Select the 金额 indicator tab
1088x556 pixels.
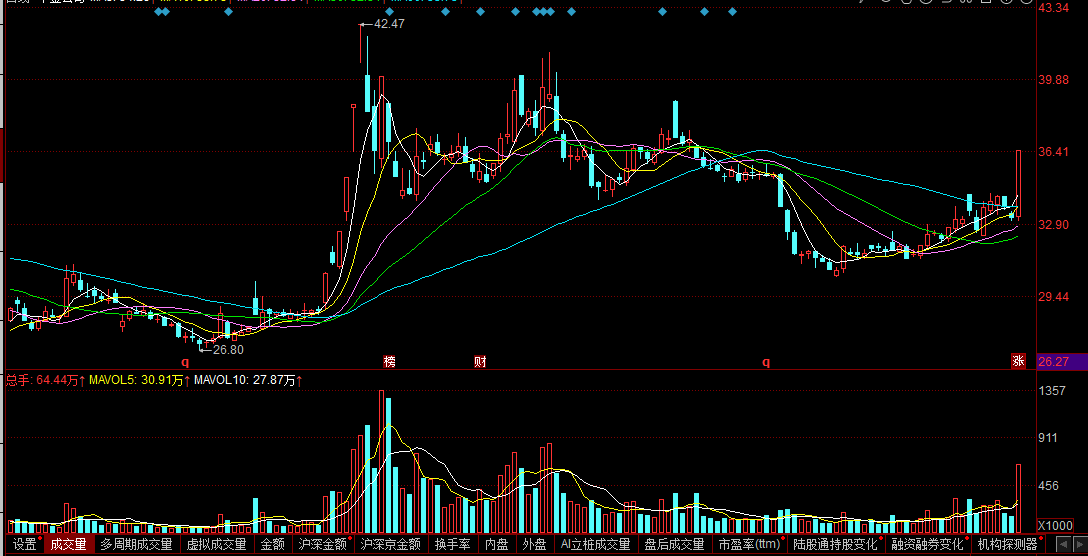click(x=273, y=544)
